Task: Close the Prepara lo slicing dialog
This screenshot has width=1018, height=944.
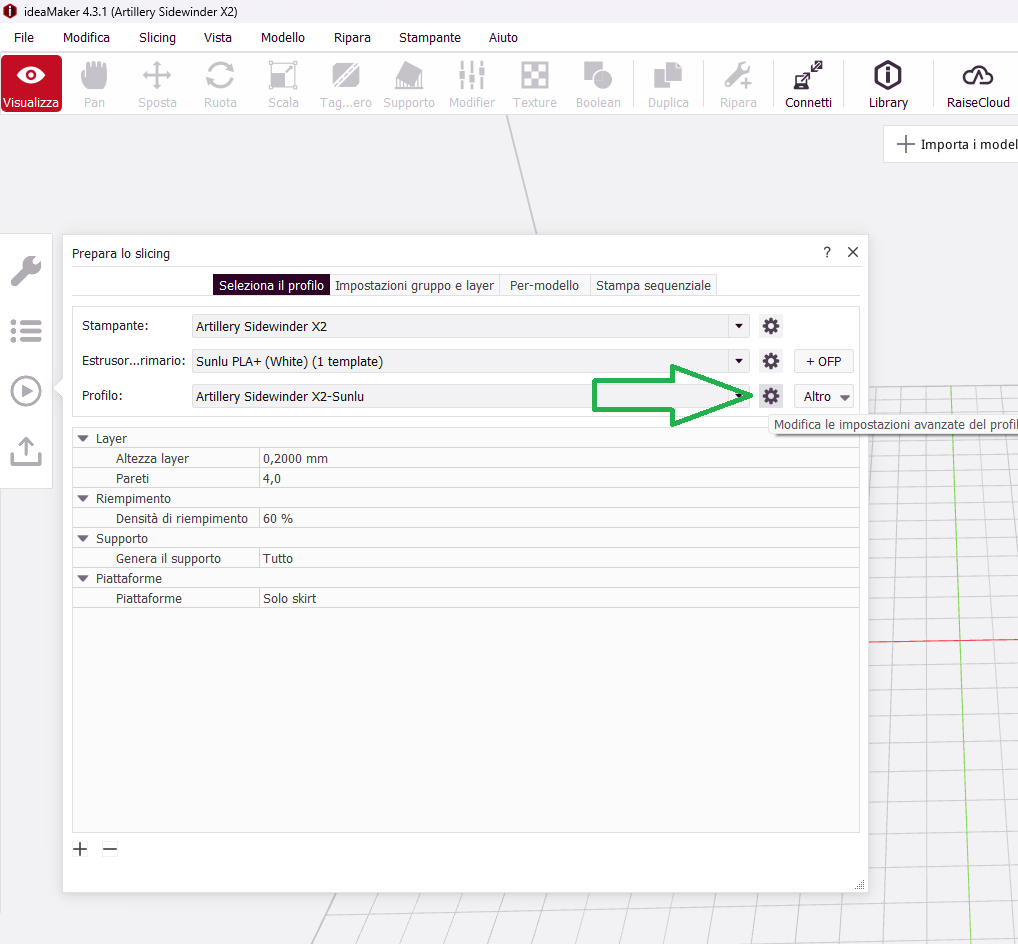Action: (x=853, y=252)
